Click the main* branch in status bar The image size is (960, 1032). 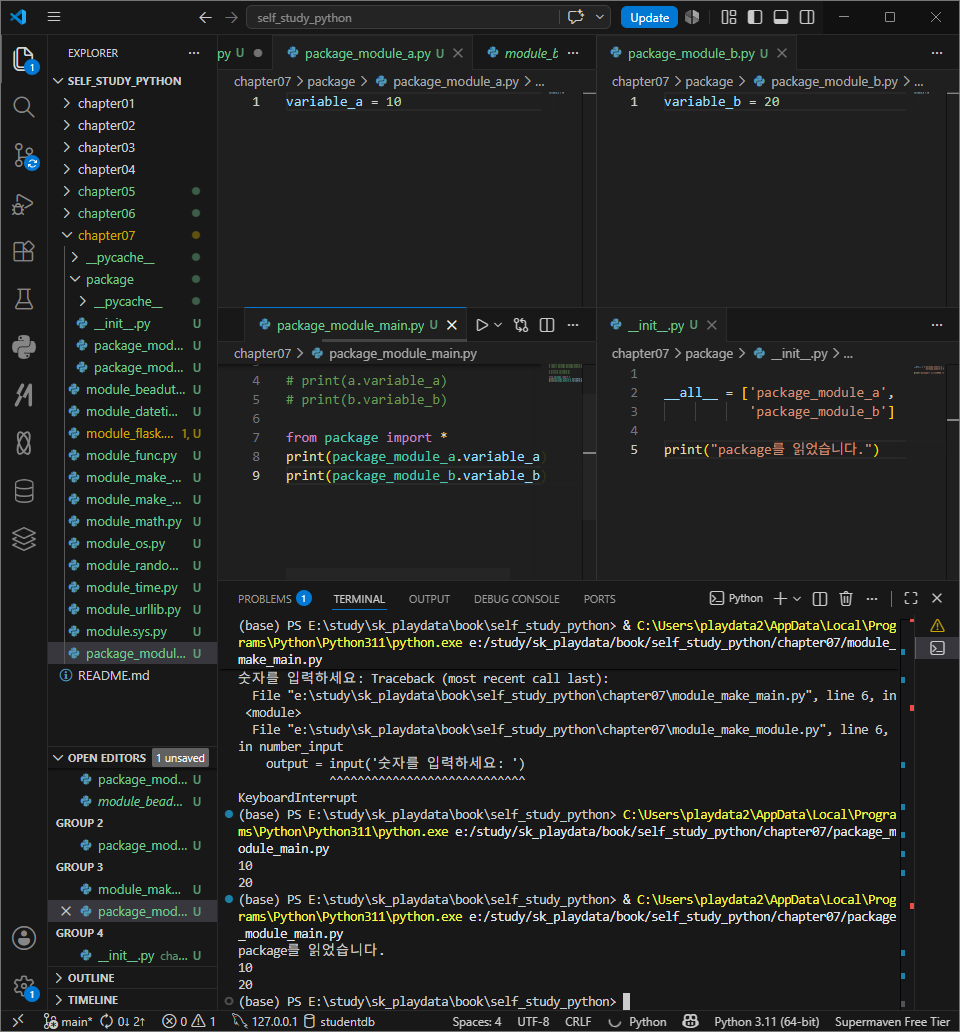68,1021
